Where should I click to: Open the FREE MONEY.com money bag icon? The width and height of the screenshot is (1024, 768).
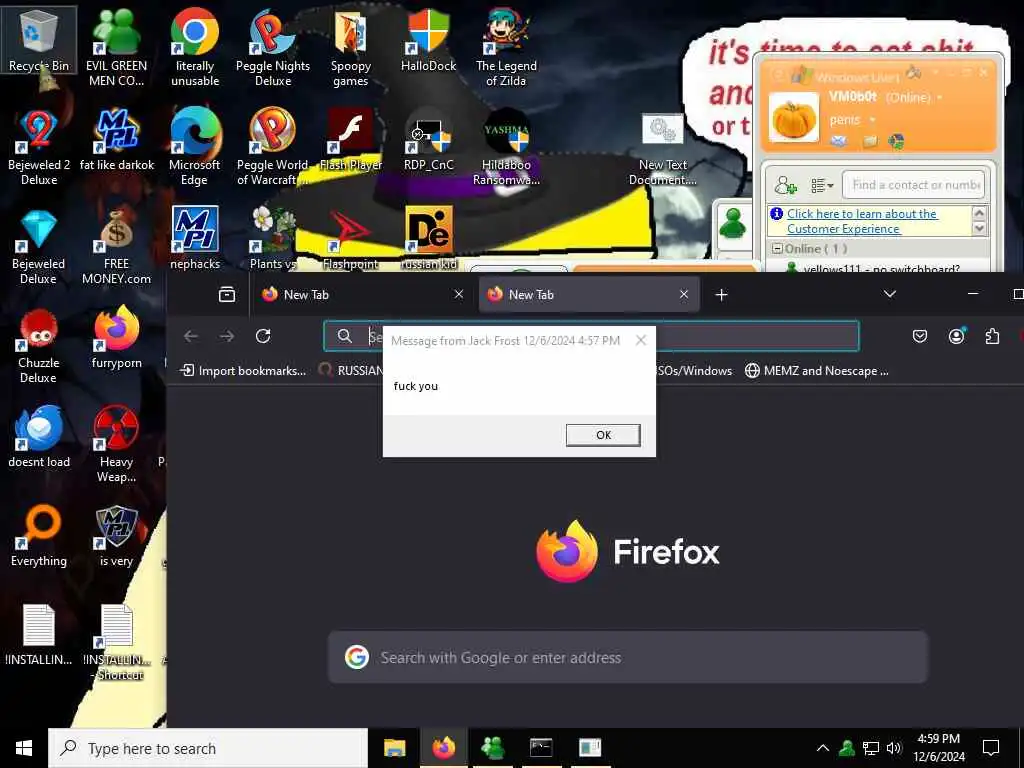116,247
